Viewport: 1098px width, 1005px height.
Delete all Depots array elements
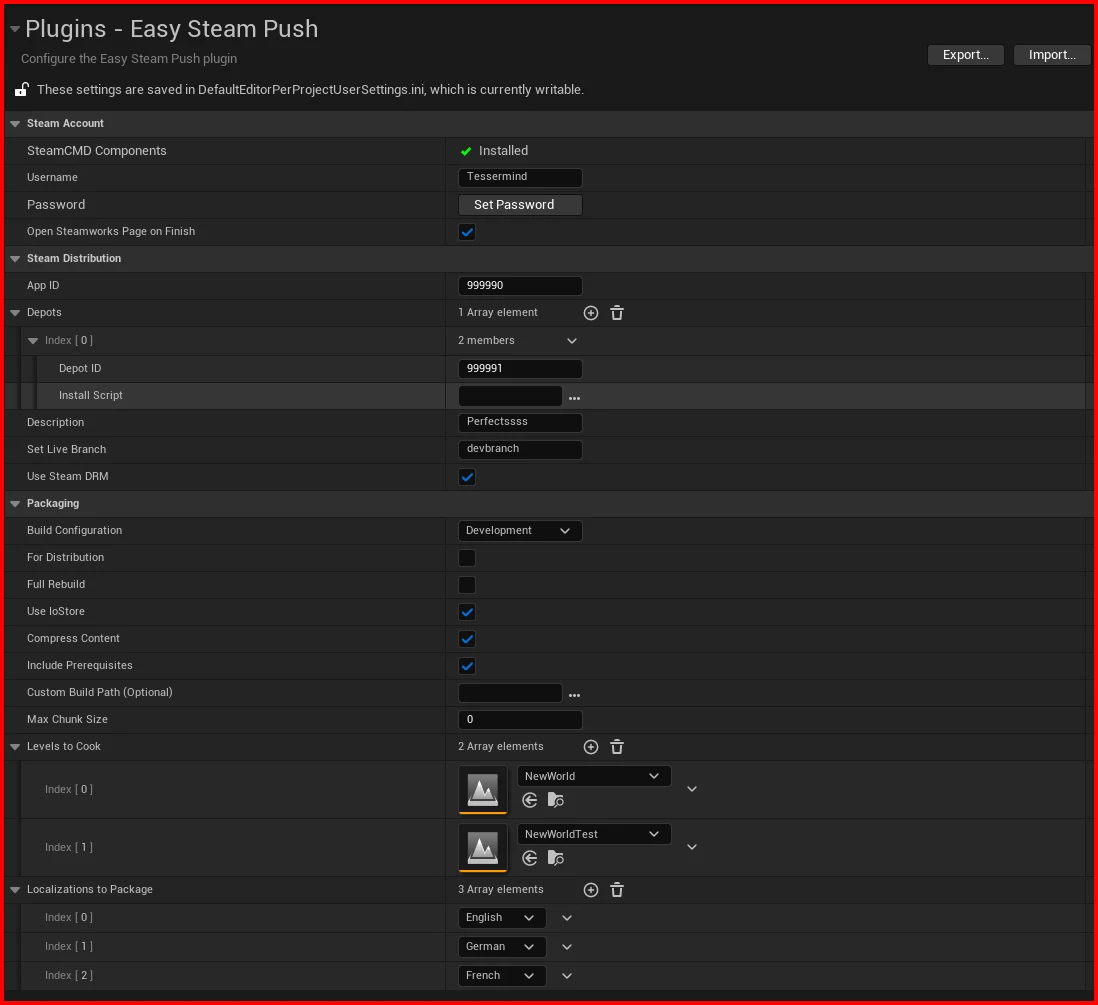click(x=616, y=312)
